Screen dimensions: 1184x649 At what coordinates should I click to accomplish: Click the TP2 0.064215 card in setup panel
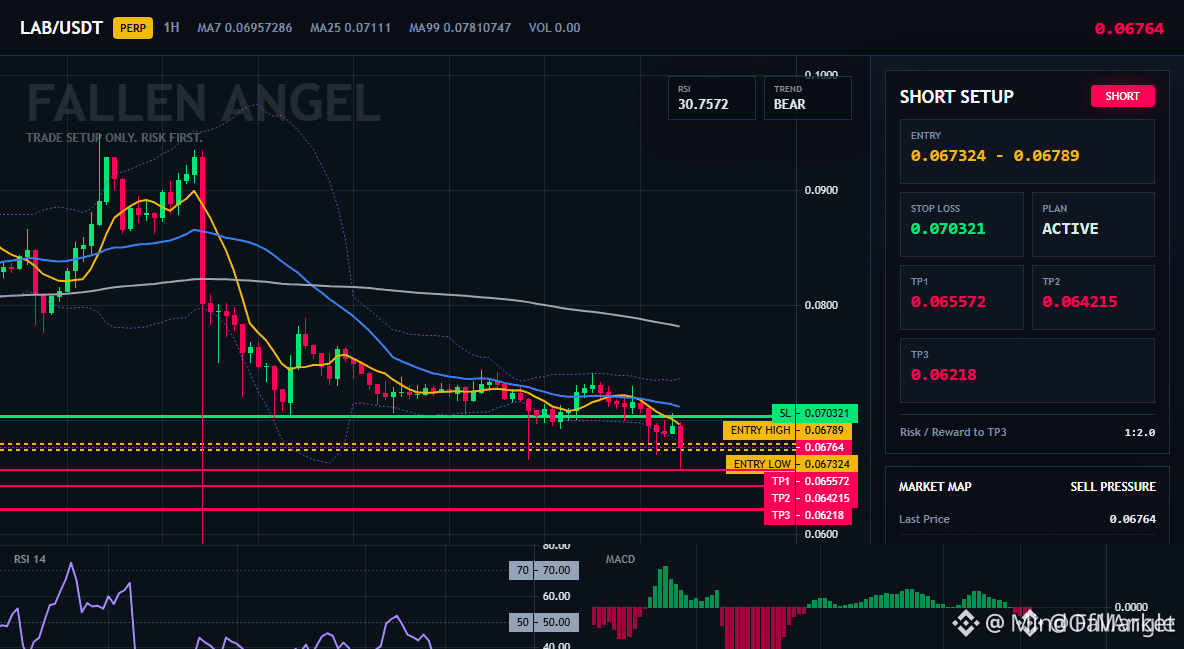pyautogui.click(x=1093, y=297)
